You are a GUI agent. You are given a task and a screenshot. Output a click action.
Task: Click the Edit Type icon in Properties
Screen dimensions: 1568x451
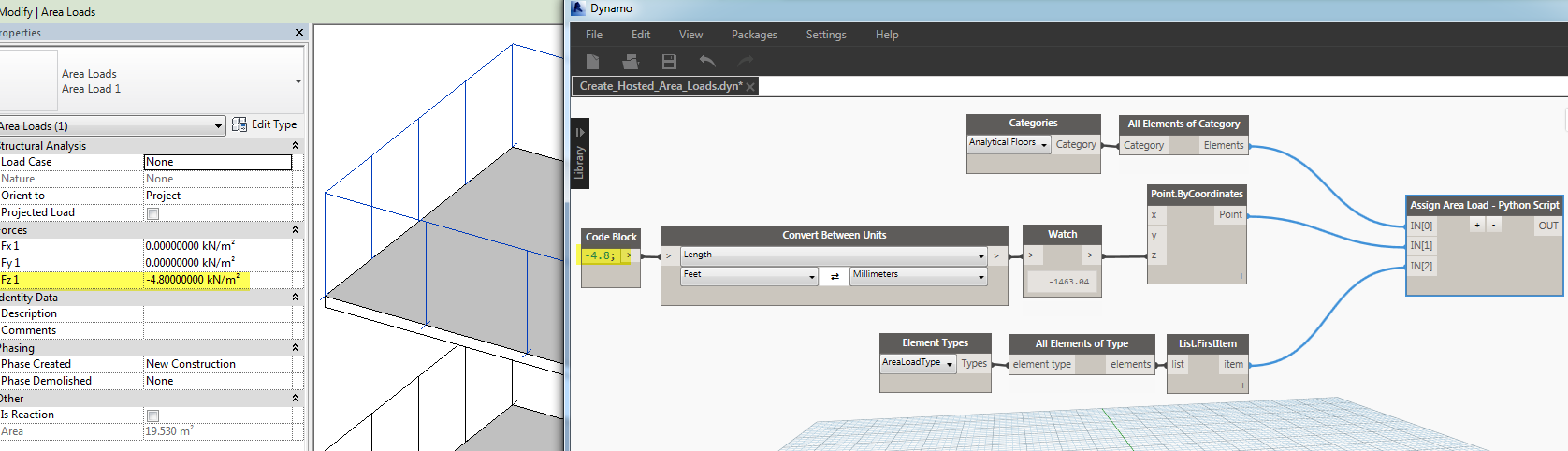(240, 124)
